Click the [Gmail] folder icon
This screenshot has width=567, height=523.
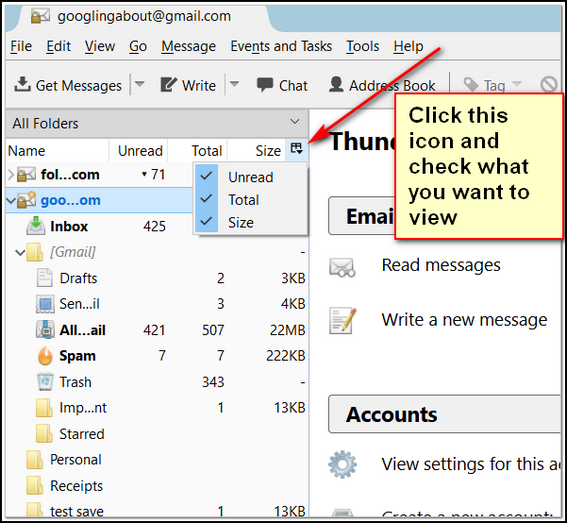click(35, 252)
